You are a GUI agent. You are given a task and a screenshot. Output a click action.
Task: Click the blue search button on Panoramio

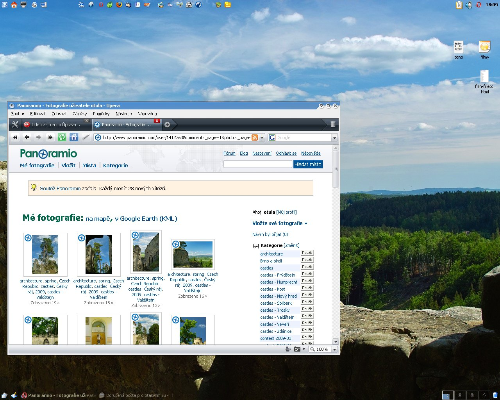[x=308, y=164]
